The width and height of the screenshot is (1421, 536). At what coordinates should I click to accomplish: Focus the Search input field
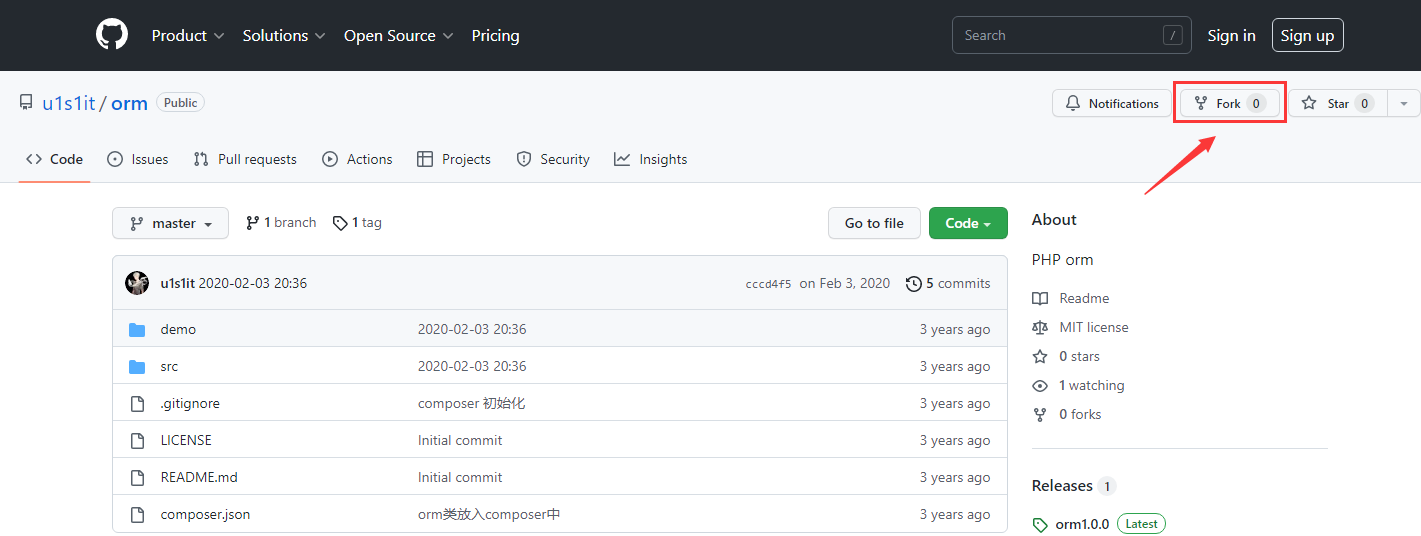(1072, 35)
